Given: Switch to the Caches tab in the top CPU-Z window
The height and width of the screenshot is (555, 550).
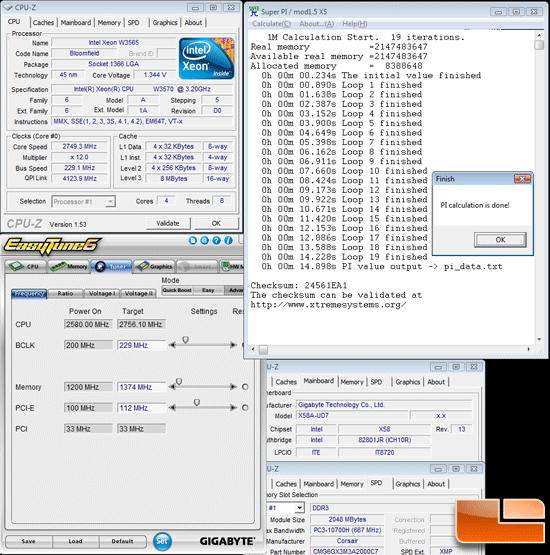Looking at the screenshot, I should click(x=43, y=23).
